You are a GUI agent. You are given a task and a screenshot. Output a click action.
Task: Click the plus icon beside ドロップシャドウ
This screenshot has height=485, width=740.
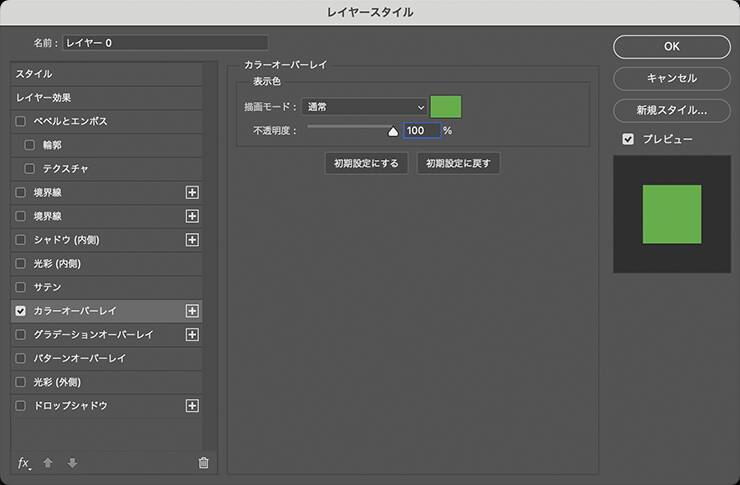[x=192, y=406]
